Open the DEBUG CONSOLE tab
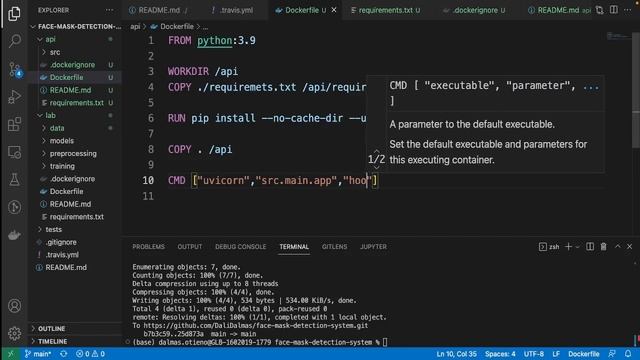640x360 pixels. [x=240, y=247]
